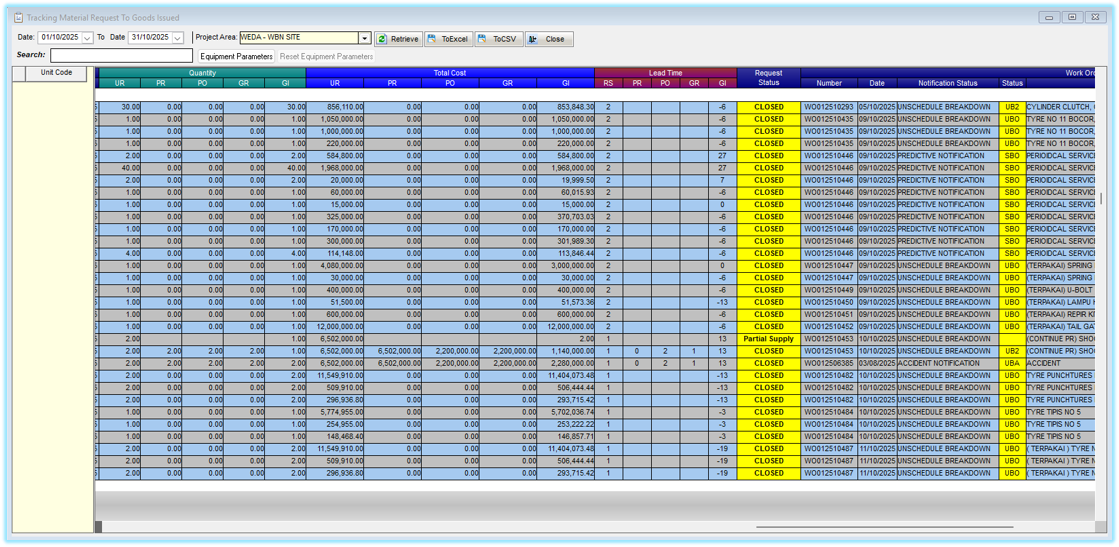Viewport: 1119px width, 547px height.
Task: Click the 5,774,955.00 cost cell
Action: (335, 412)
